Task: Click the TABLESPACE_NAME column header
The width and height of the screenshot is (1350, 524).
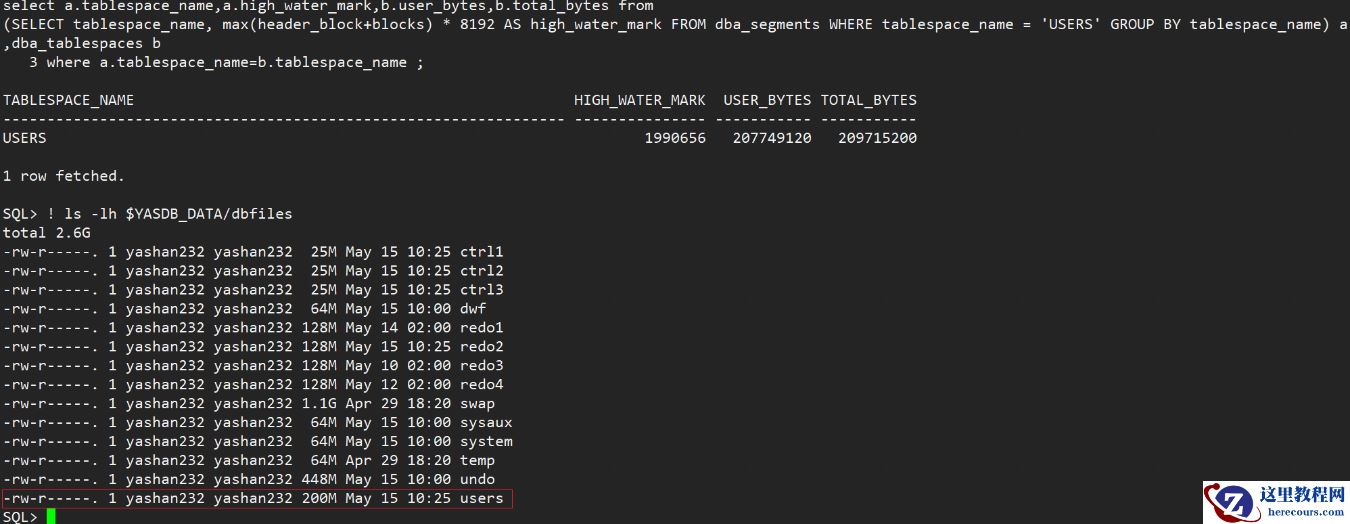Action: [x=68, y=100]
